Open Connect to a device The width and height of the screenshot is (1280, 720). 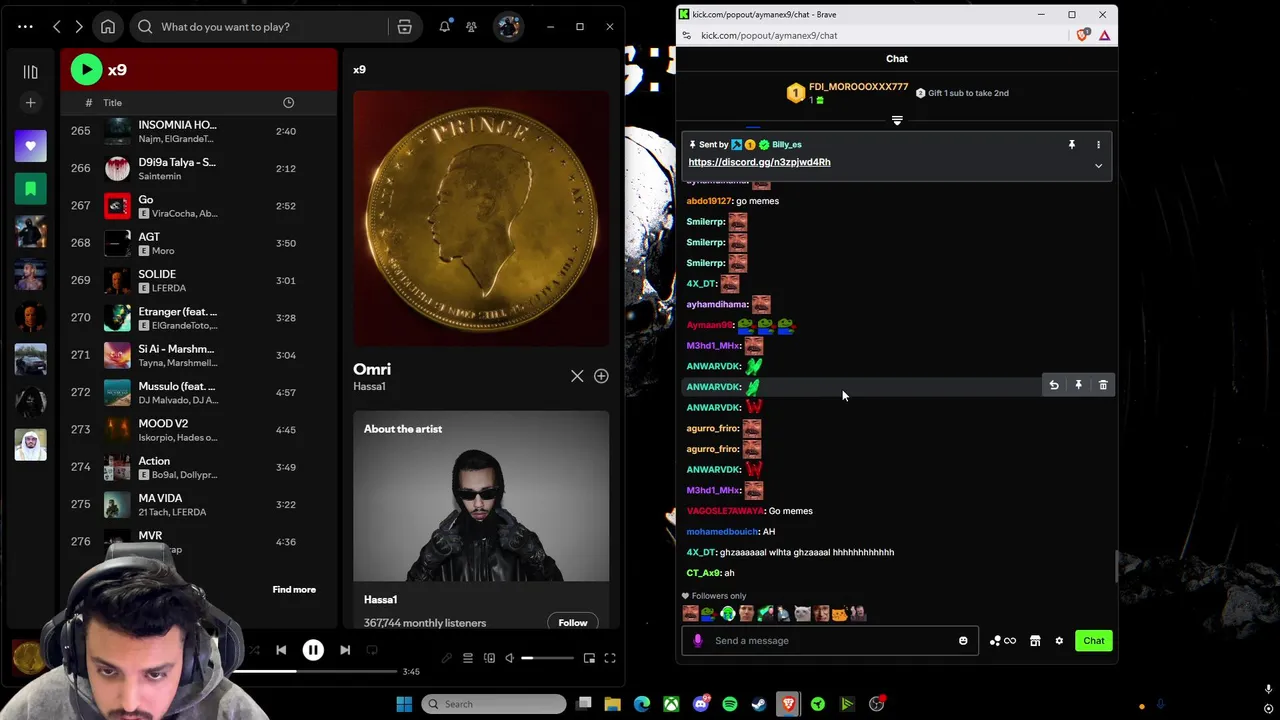[x=489, y=658]
